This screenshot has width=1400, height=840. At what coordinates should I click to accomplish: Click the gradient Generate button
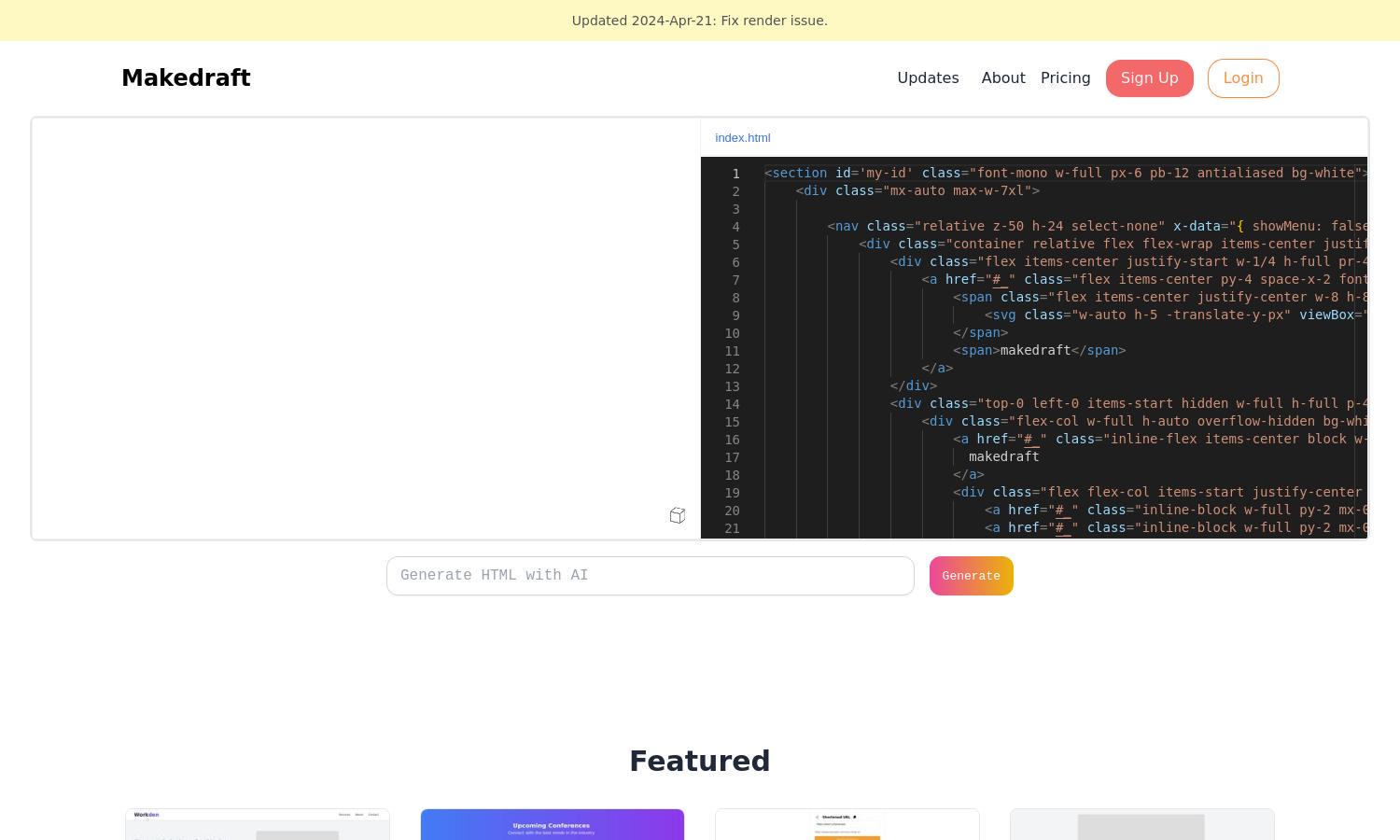971,576
